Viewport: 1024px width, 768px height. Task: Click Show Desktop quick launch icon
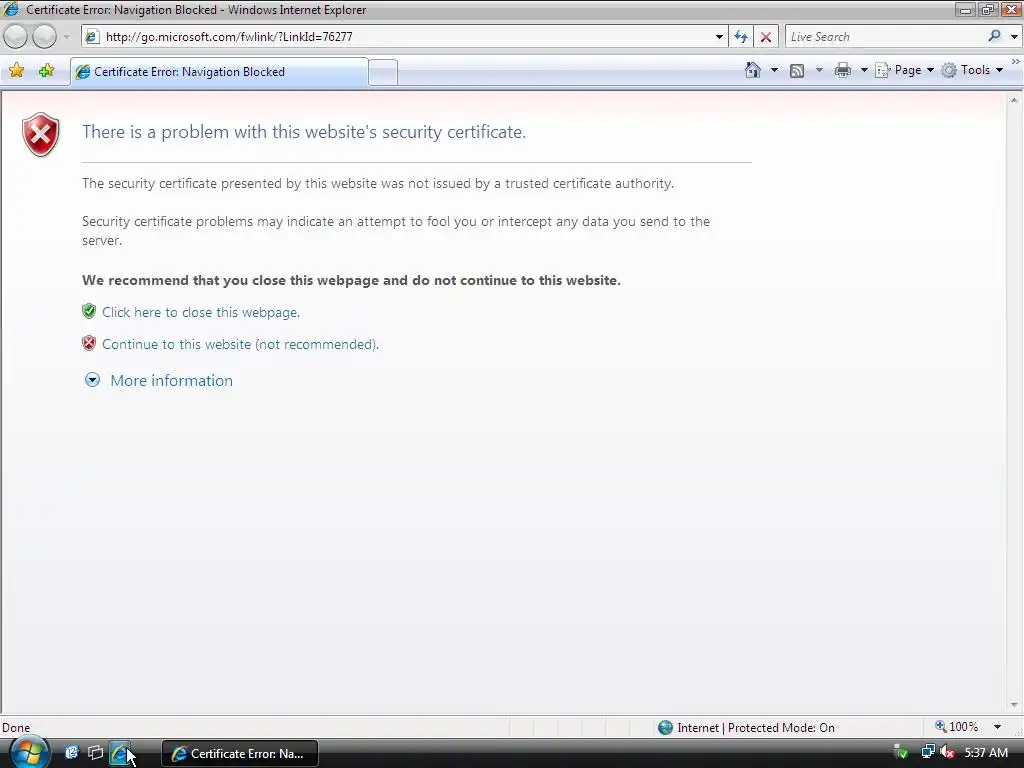(x=71, y=753)
